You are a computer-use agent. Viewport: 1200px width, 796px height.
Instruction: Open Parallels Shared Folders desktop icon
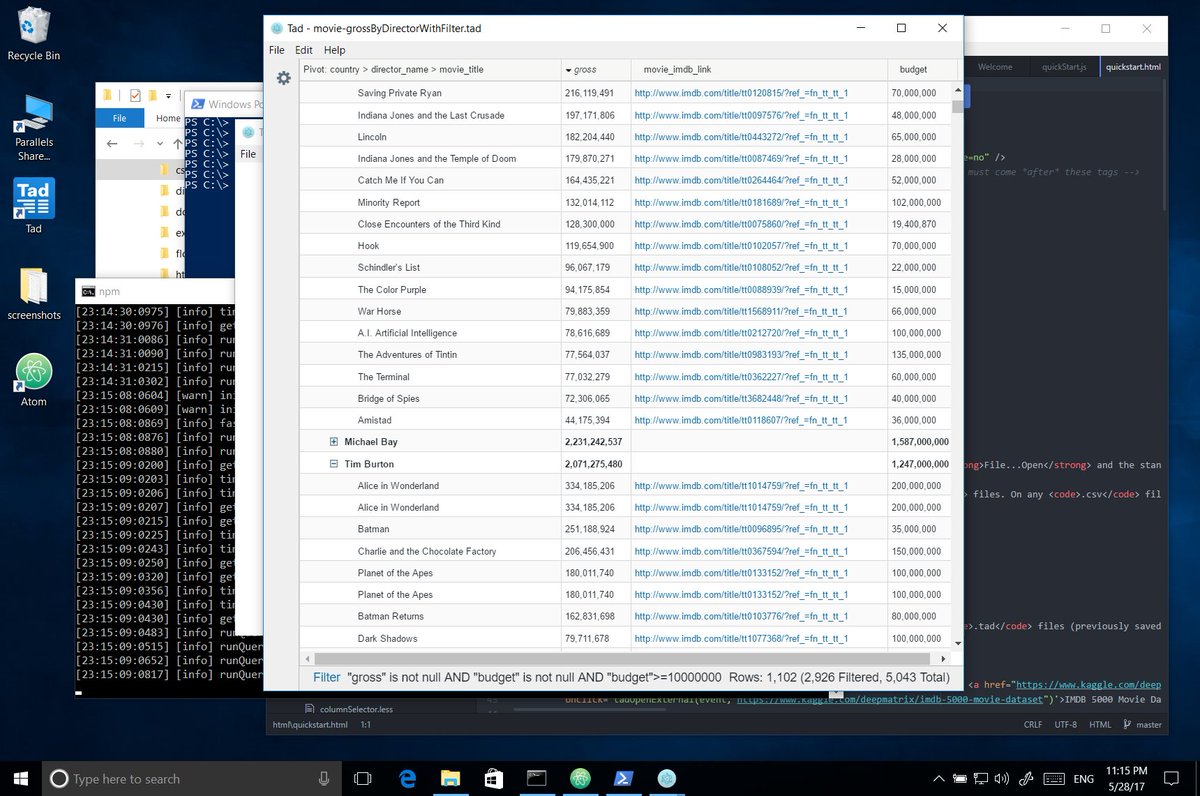34,128
